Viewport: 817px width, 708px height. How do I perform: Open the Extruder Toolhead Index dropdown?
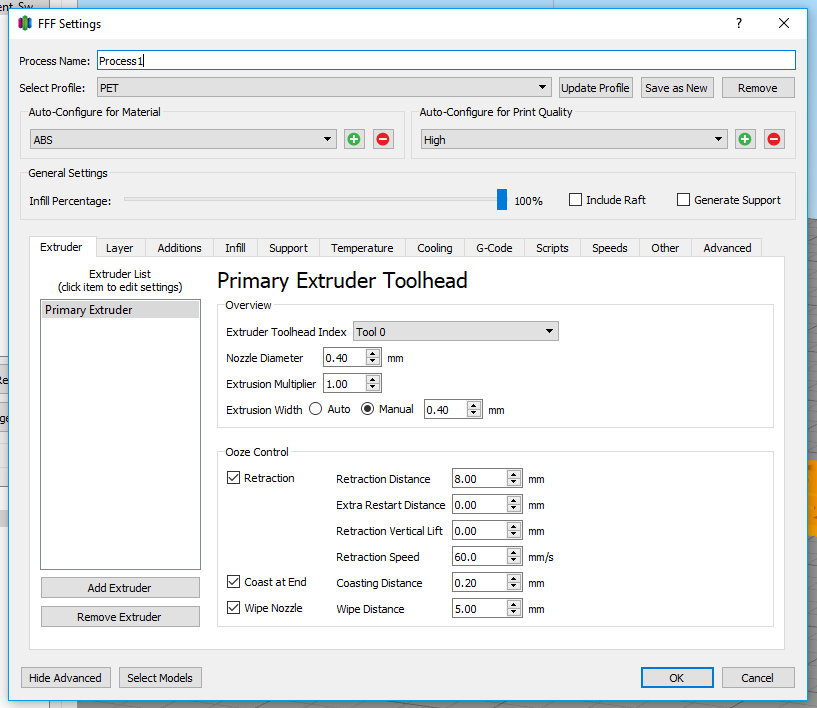455,331
